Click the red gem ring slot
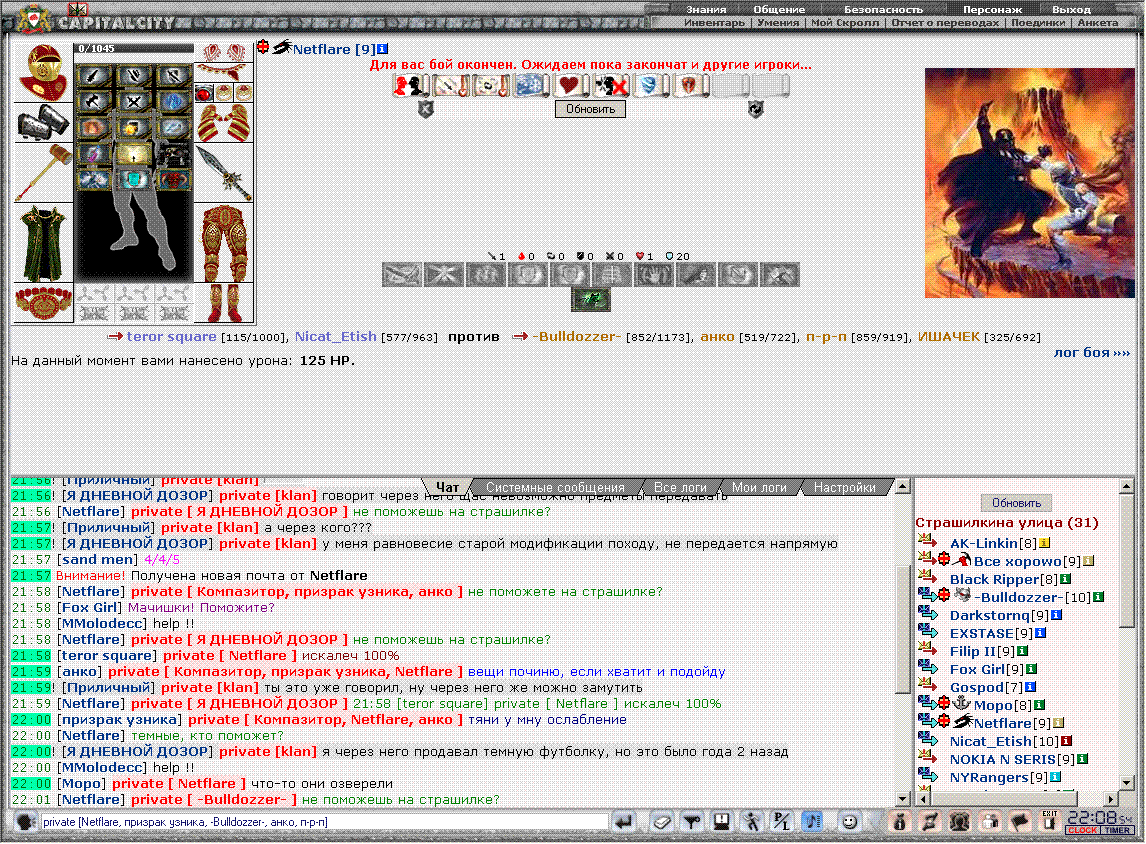The width and height of the screenshot is (1146, 844). 204,93
